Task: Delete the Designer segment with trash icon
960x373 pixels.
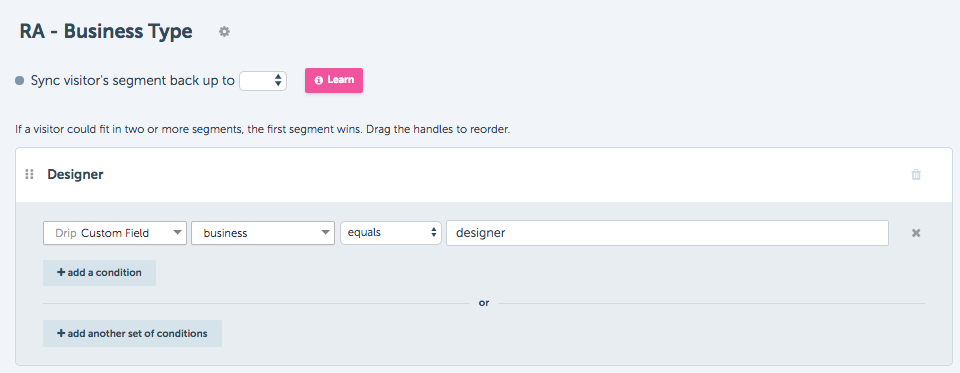Action: point(916,175)
